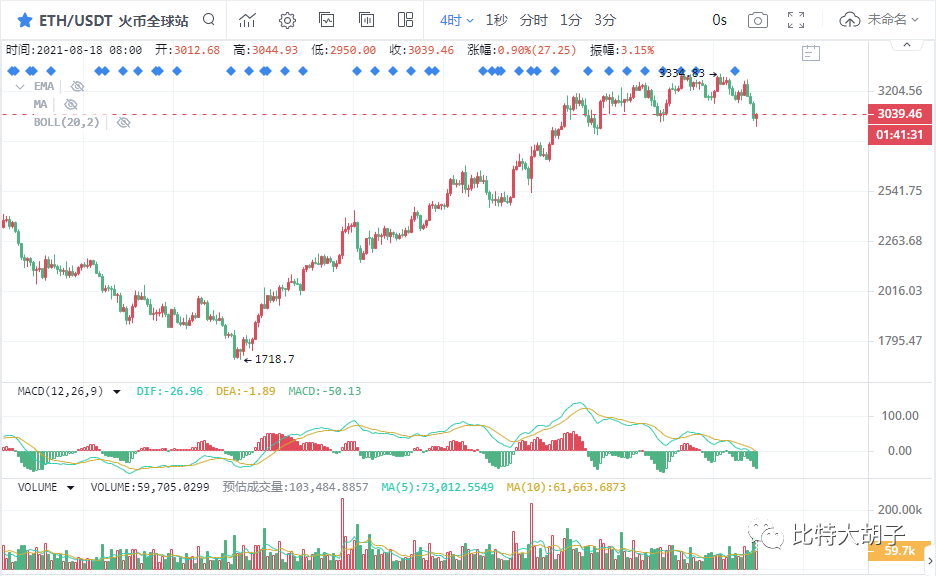Open the 未命名 cloud save menu
The width and height of the screenshot is (936, 576).
point(880,19)
